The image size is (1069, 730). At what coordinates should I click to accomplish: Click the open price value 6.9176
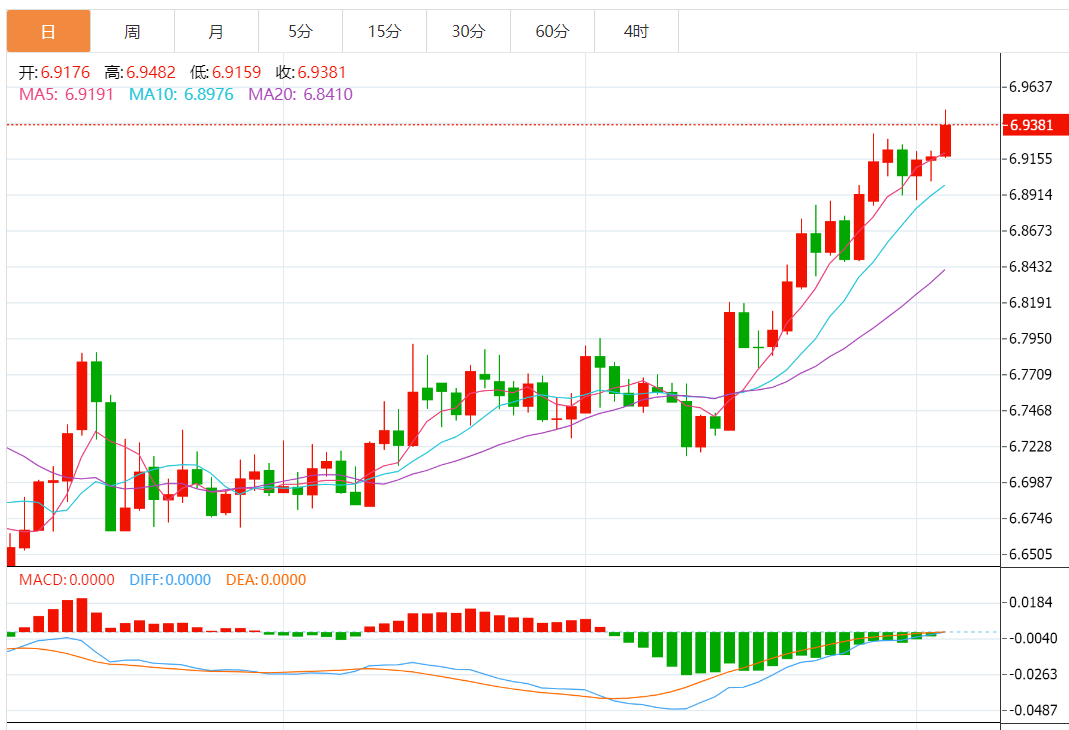point(65,72)
